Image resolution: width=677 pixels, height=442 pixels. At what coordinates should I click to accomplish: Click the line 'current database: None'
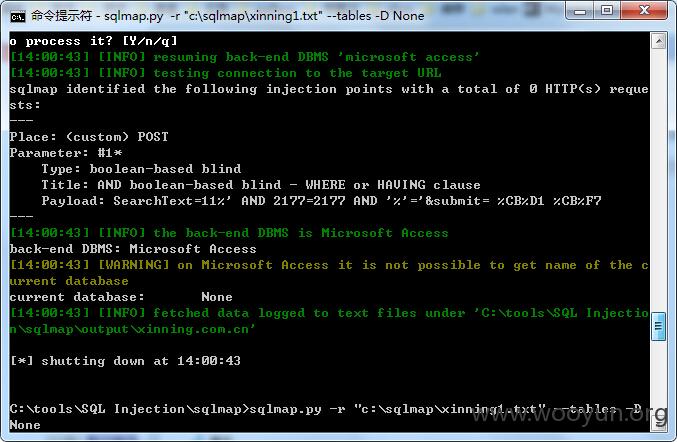121,297
